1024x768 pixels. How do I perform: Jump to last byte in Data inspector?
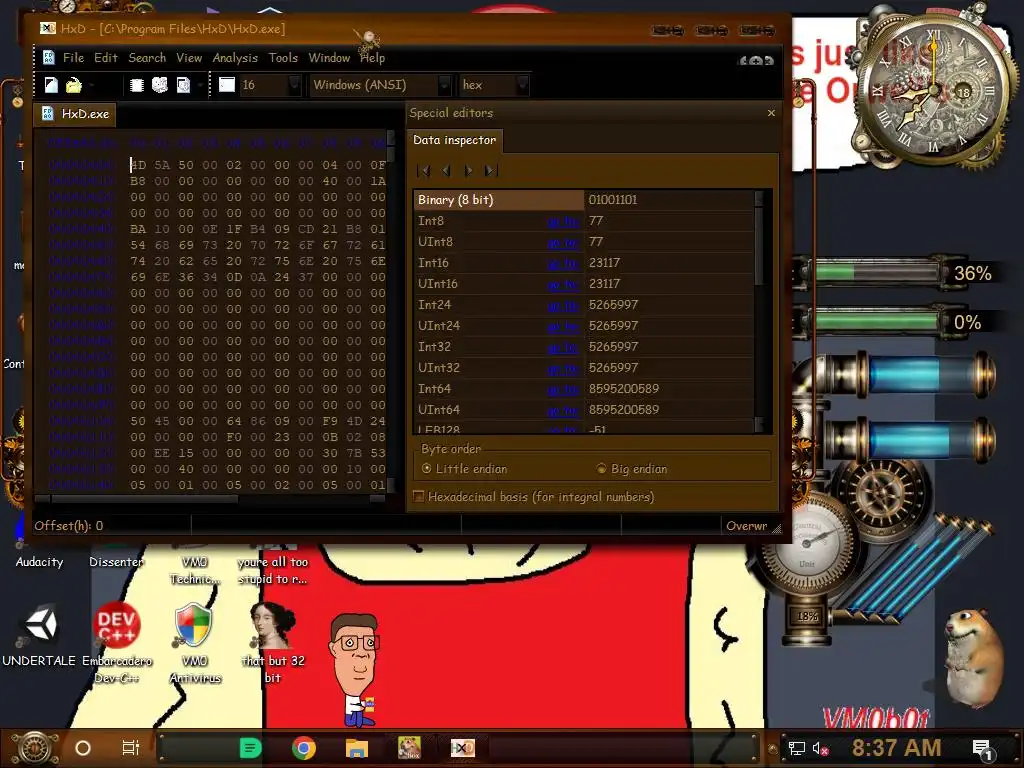[490, 170]
